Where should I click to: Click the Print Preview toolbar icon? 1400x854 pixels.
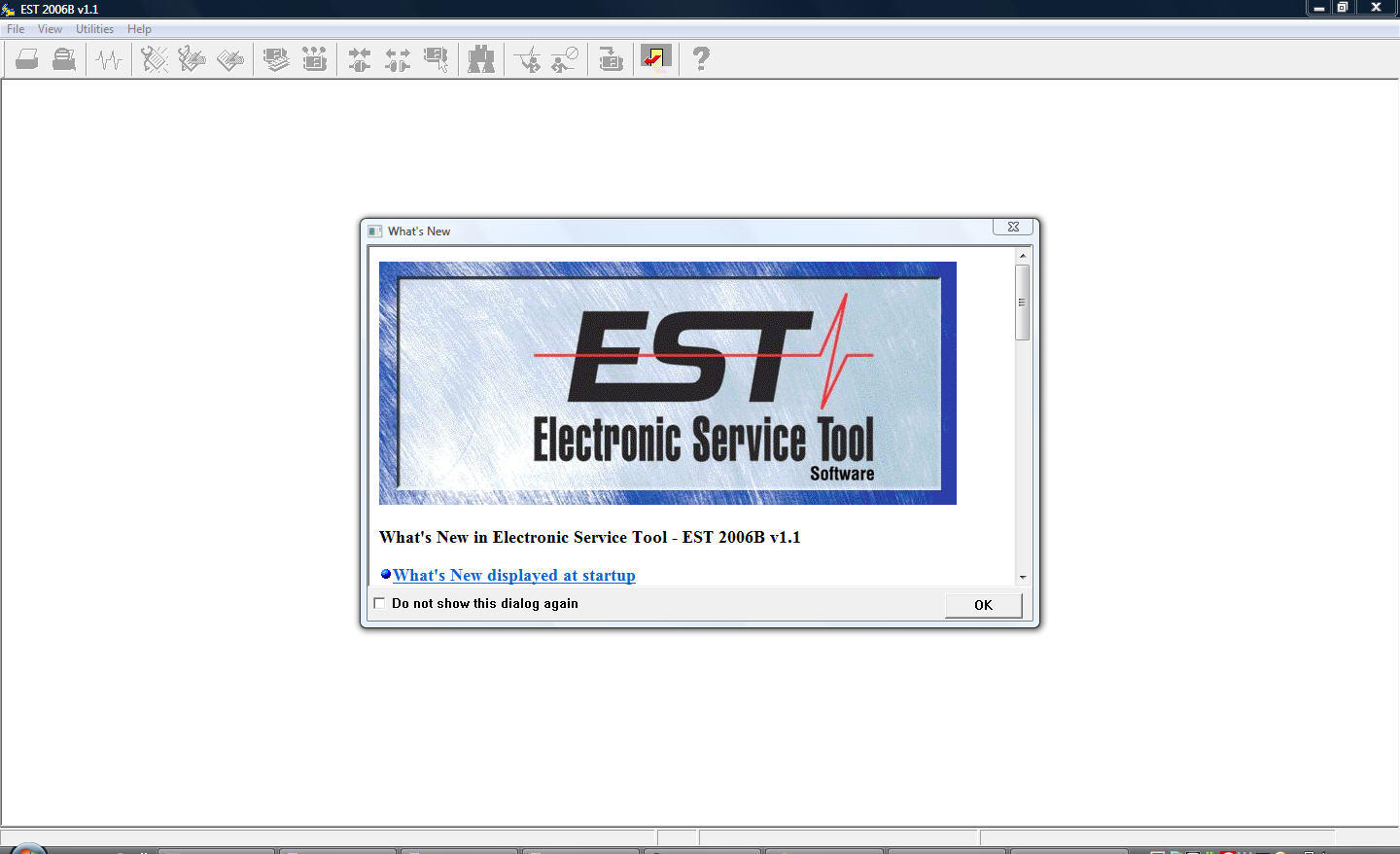pos(64,59)
